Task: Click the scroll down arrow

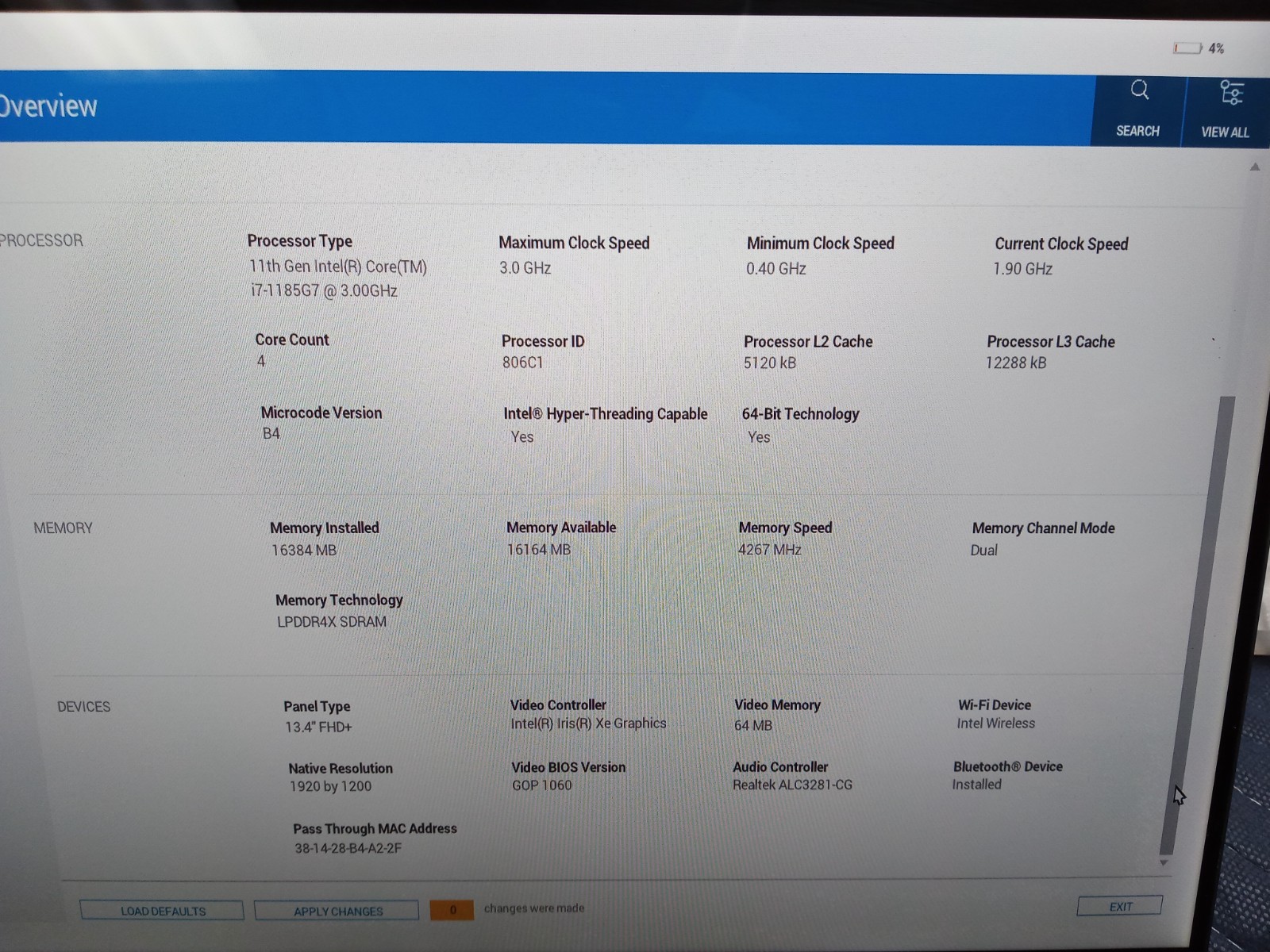Action: (x=1164, y=862)
